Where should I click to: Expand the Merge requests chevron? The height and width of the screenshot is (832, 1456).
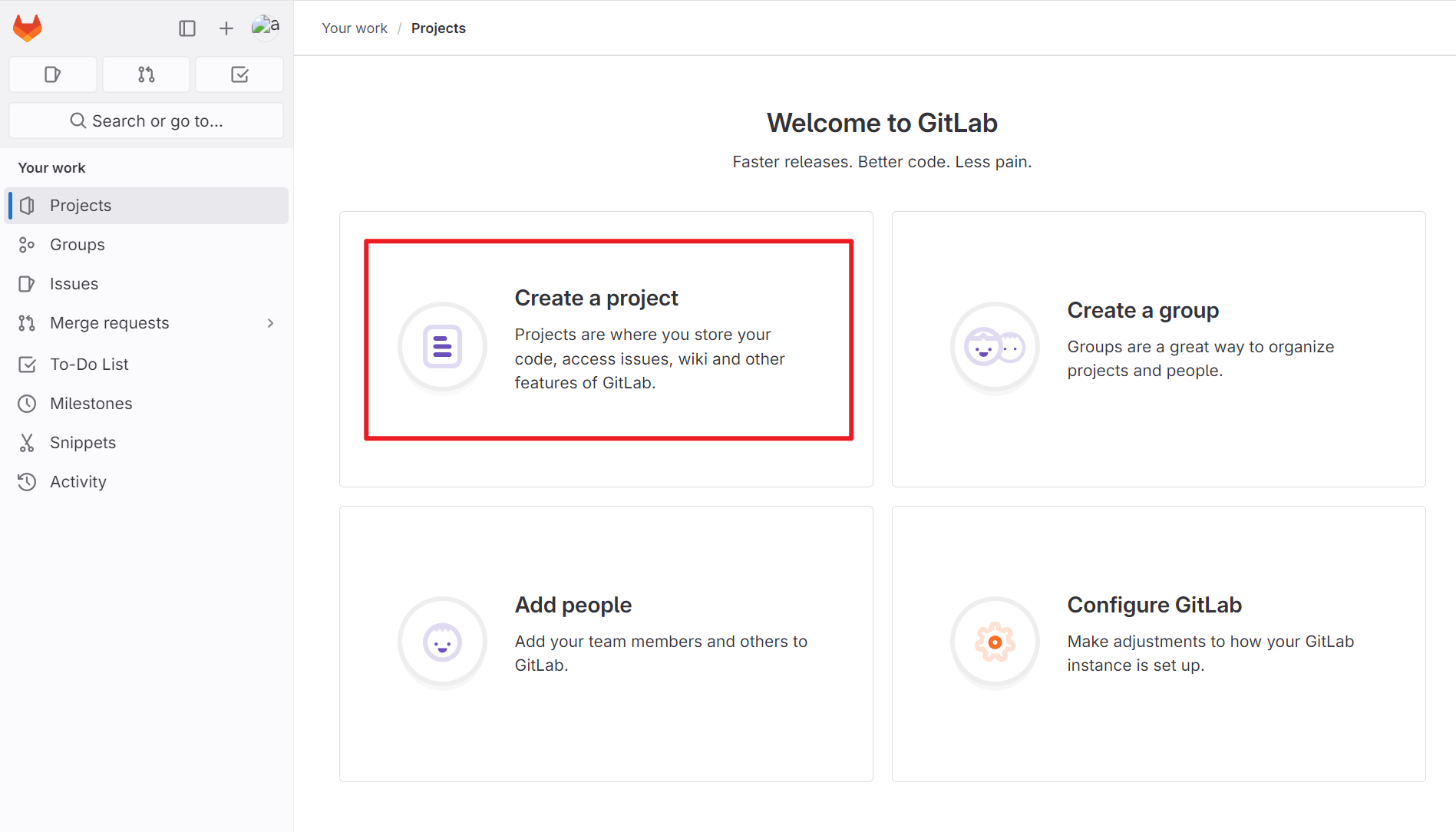pos(270,323)
